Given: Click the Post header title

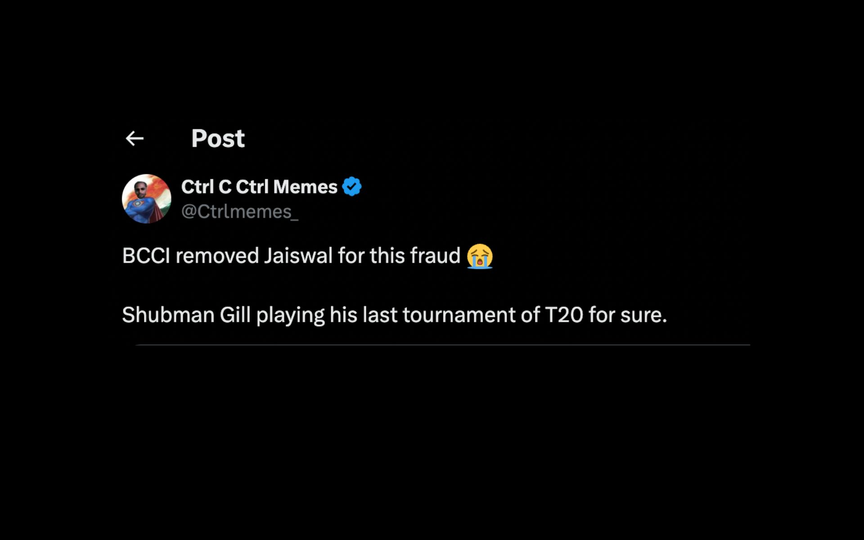Looking at the screenshot, I should pyautogui.click(x=218, y=138).
